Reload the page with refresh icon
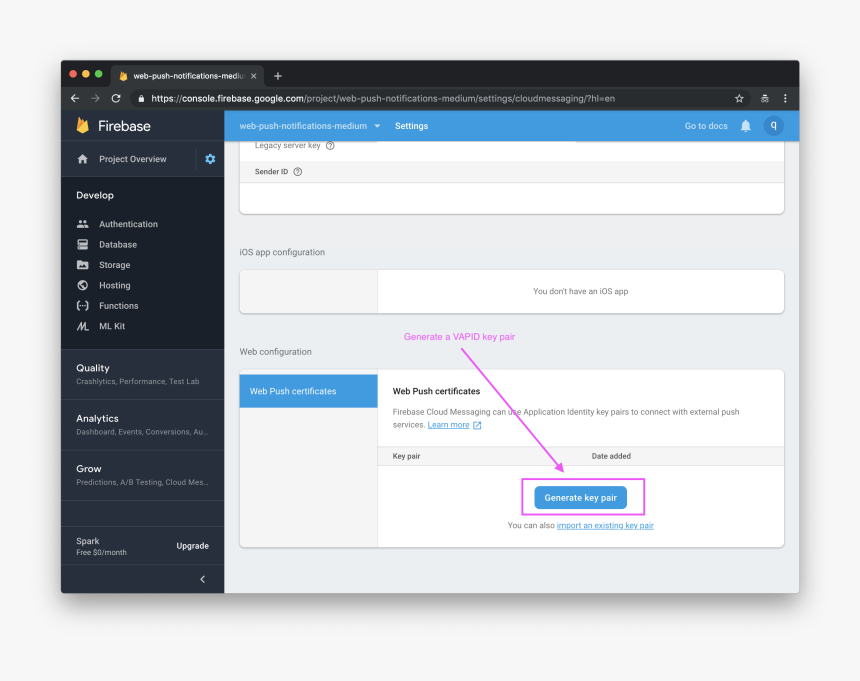 tap(116, 98)
